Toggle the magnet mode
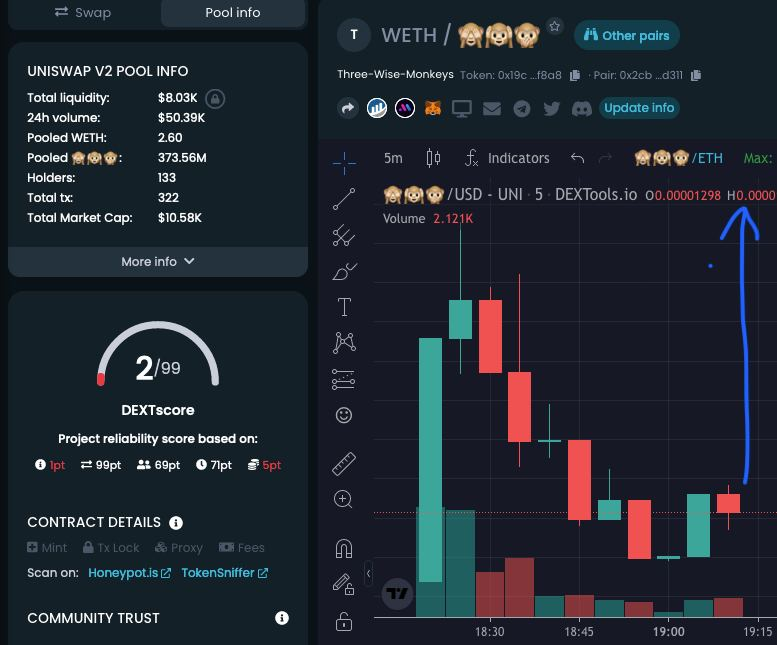Viewport: 777px width, 645px height. click(x=344, y=549)
